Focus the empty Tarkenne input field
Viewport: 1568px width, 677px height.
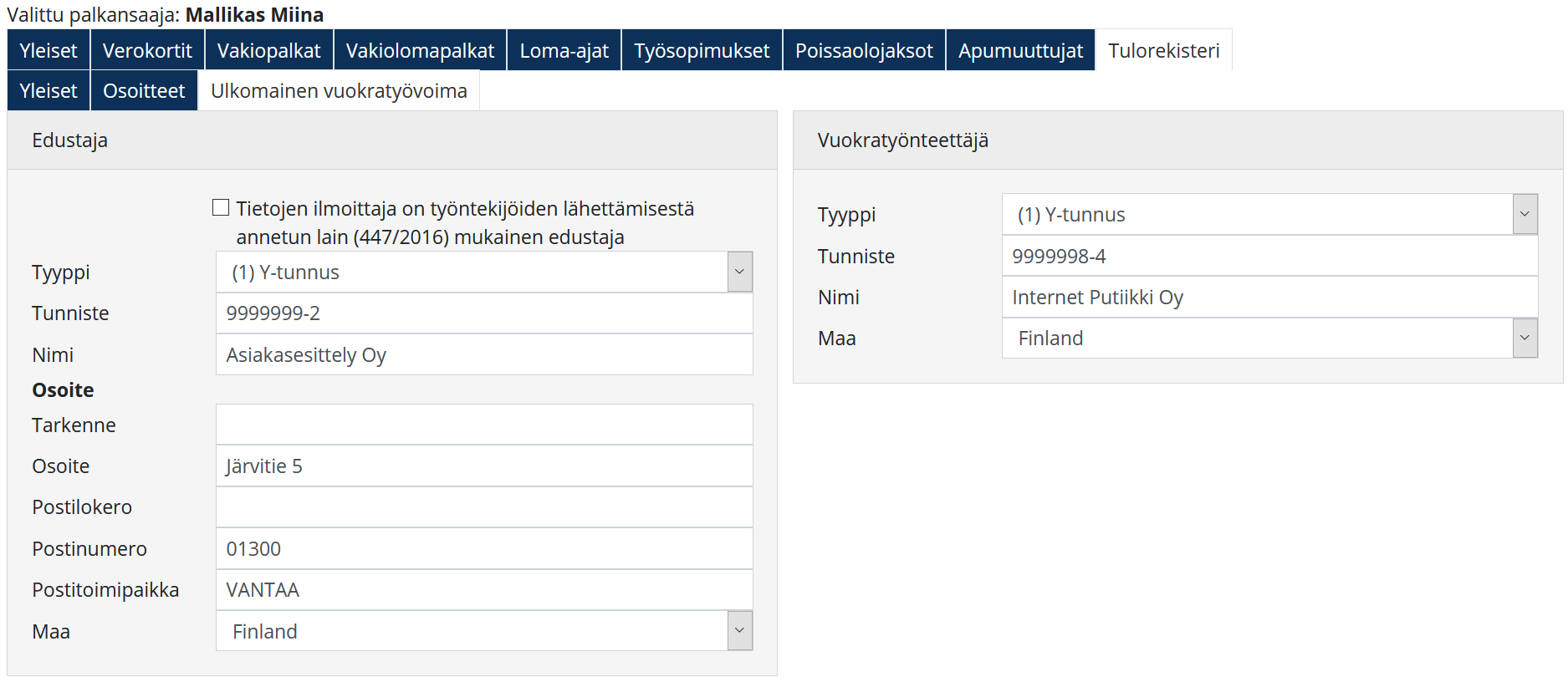click(483, 425)
